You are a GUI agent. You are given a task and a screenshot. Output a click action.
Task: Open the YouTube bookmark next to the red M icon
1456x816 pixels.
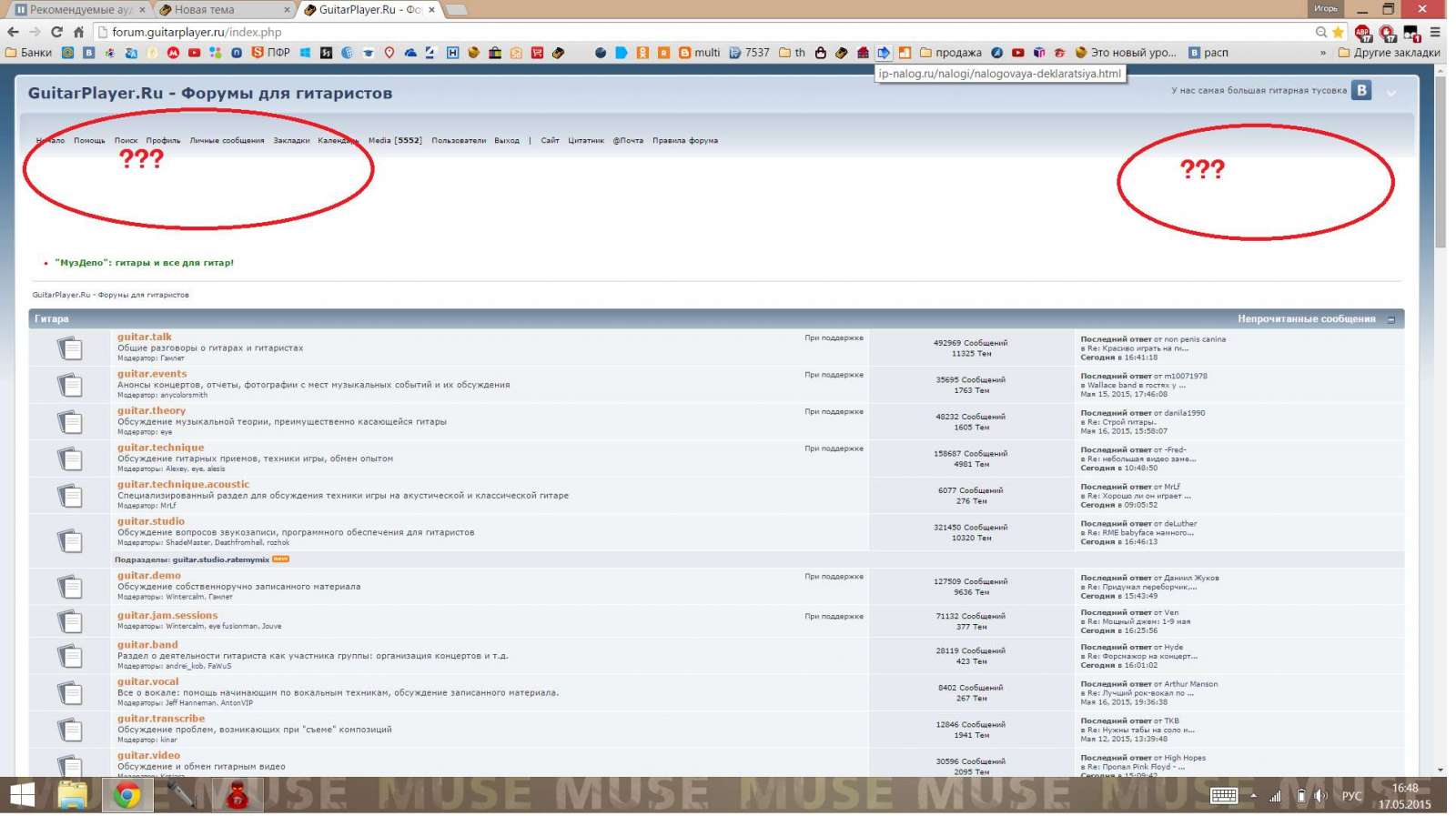(x=194, y=53)
